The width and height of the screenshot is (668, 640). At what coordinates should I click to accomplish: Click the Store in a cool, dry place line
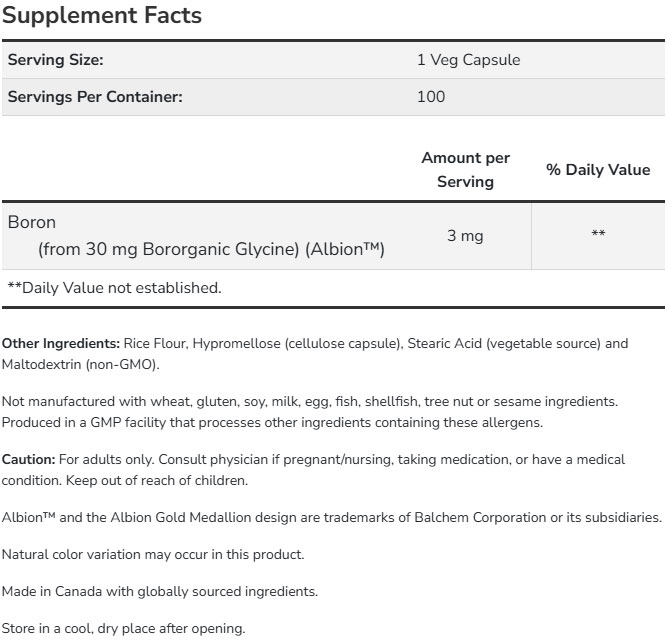click(123, 629)
